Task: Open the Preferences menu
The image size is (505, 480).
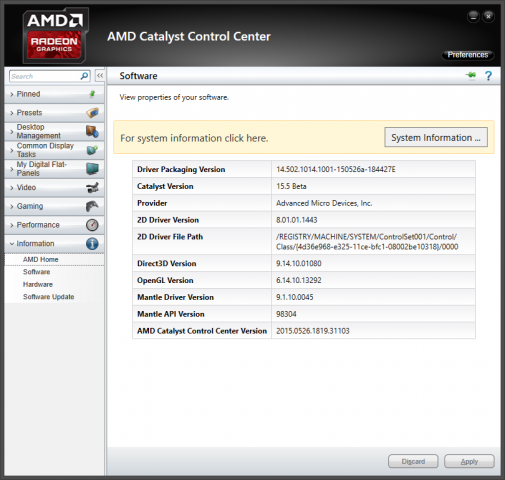Action: (x=468, y=55)
